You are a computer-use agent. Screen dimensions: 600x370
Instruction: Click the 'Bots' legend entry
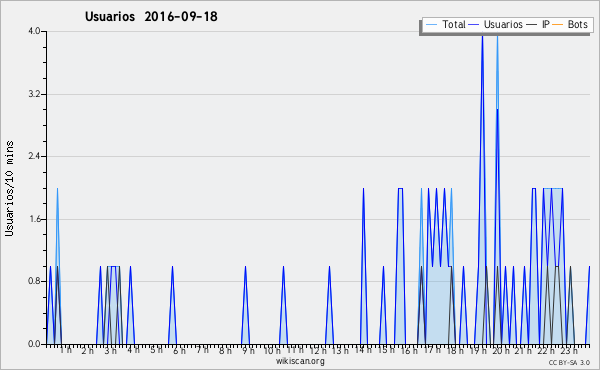tap(570, 24)
